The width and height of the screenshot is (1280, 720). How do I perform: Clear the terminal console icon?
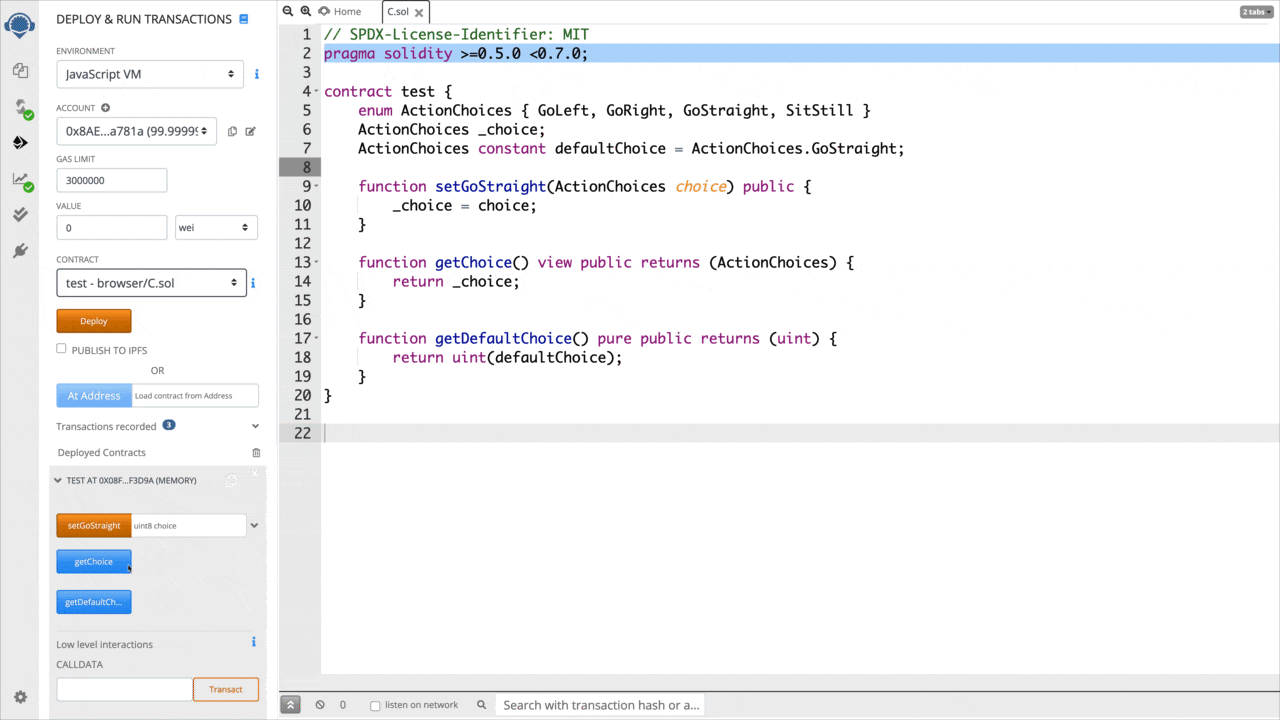click(320, 705)
